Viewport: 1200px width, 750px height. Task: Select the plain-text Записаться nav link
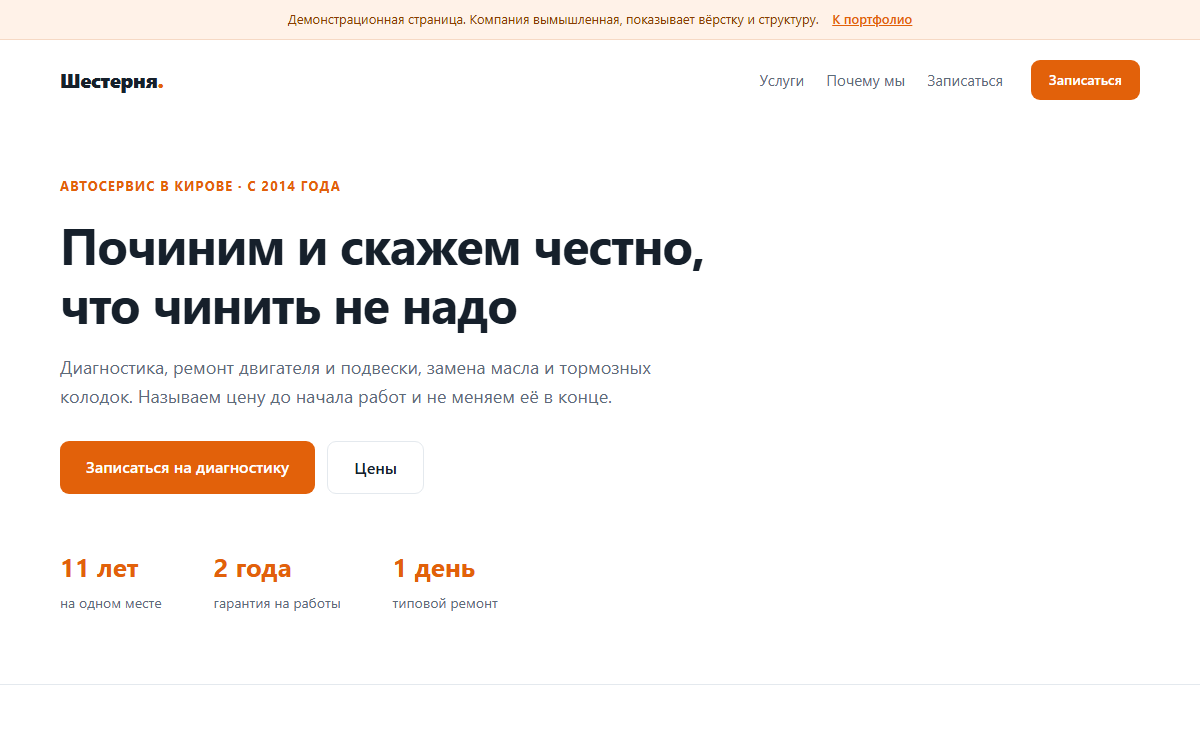click(965, 81)
